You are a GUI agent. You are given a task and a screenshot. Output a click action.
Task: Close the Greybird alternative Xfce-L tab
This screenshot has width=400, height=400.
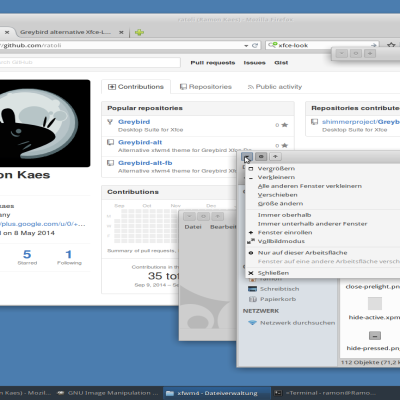pos(121,32)
